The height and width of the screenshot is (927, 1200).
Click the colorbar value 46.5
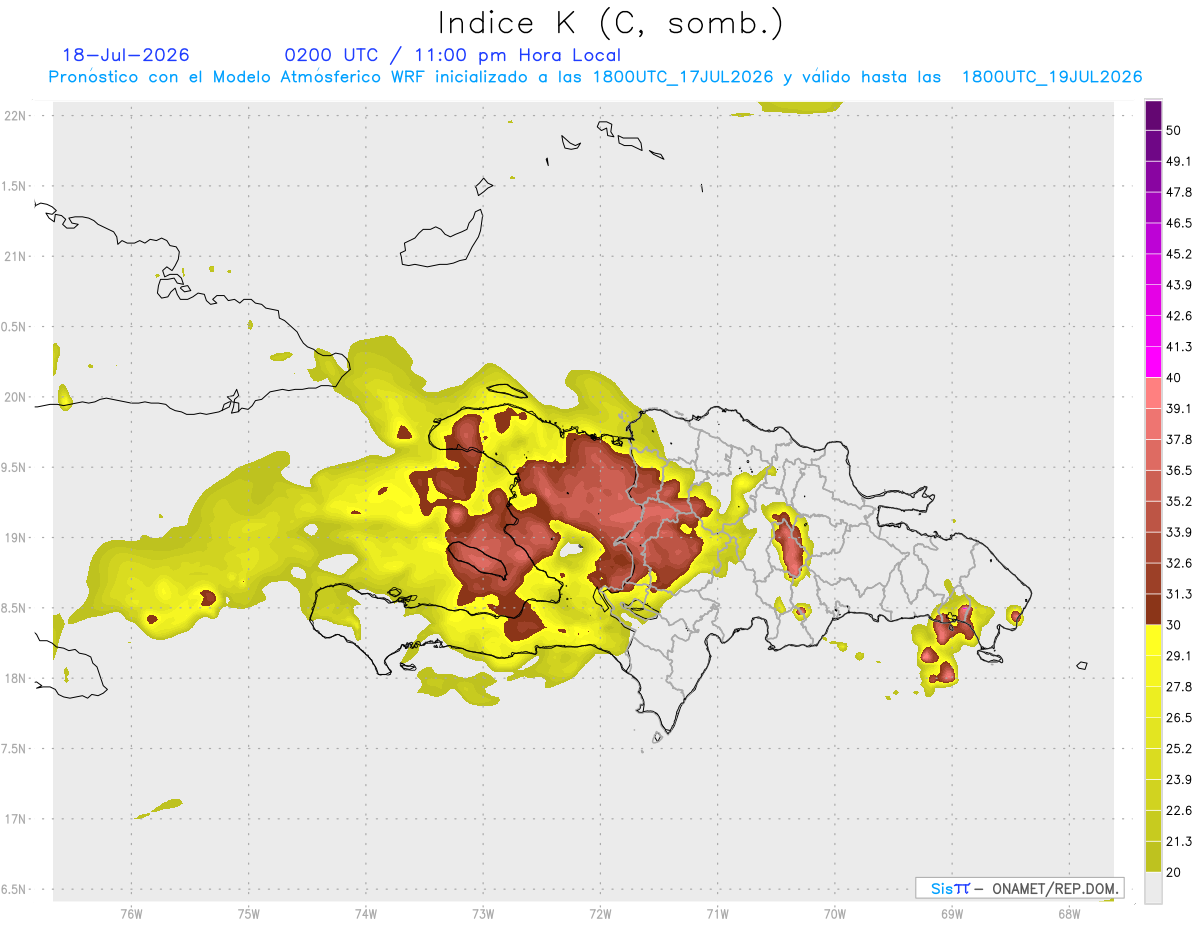1179,223
